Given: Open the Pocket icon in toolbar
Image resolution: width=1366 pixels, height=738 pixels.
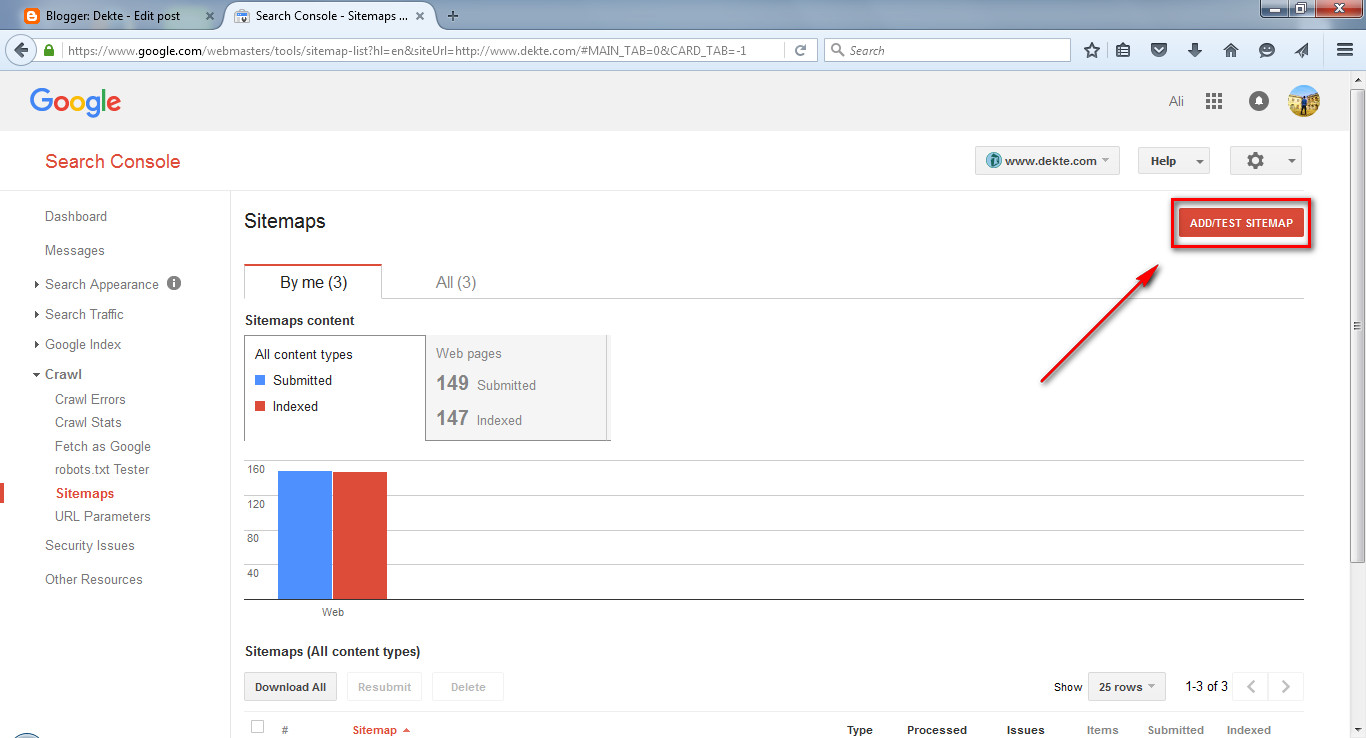Looking at the screenshot, I should [x=1159, y=50].
